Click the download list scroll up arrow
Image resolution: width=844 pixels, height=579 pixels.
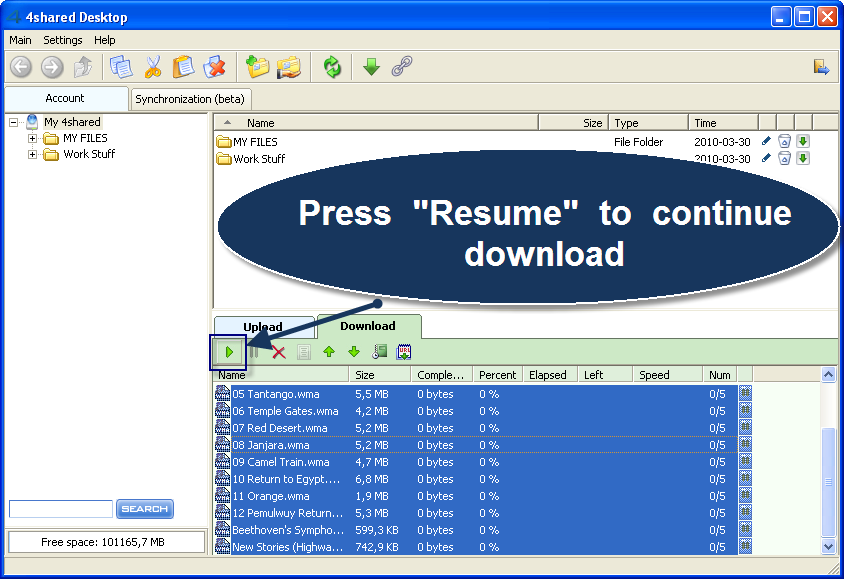pos(828,375)
